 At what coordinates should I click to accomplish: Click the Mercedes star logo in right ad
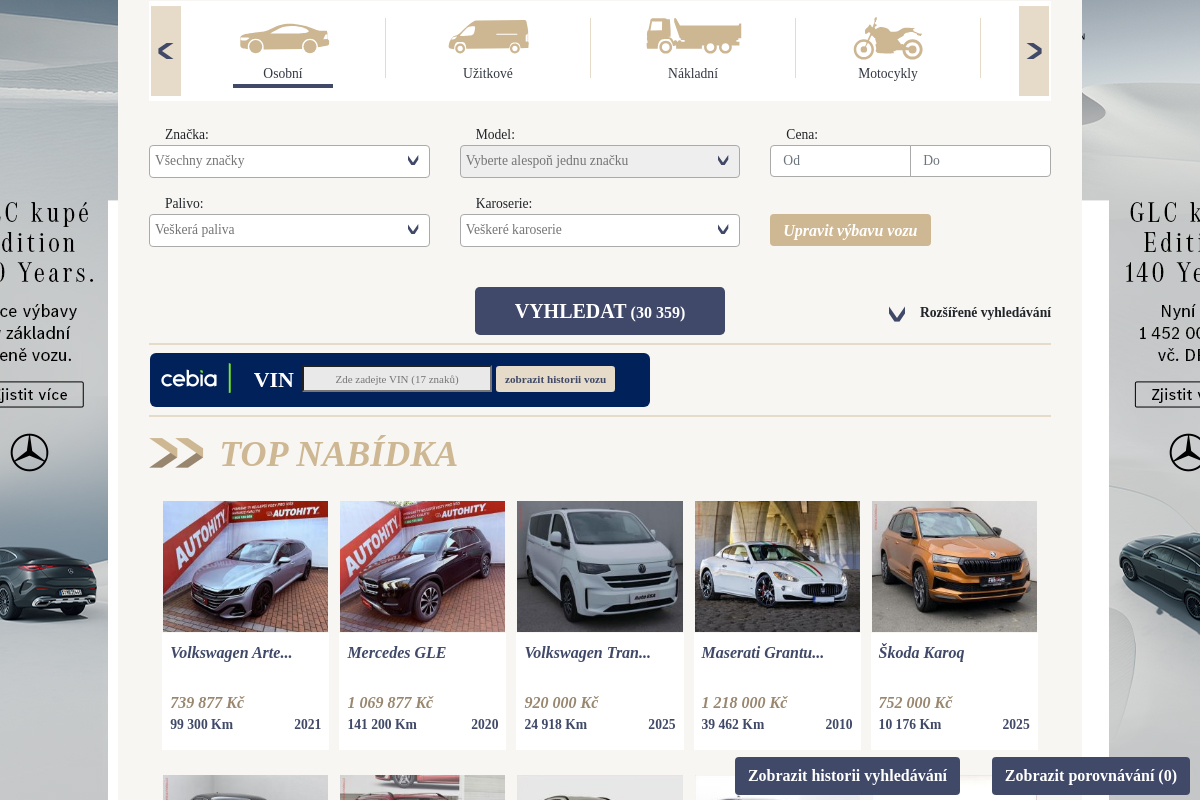[1186, 453]
